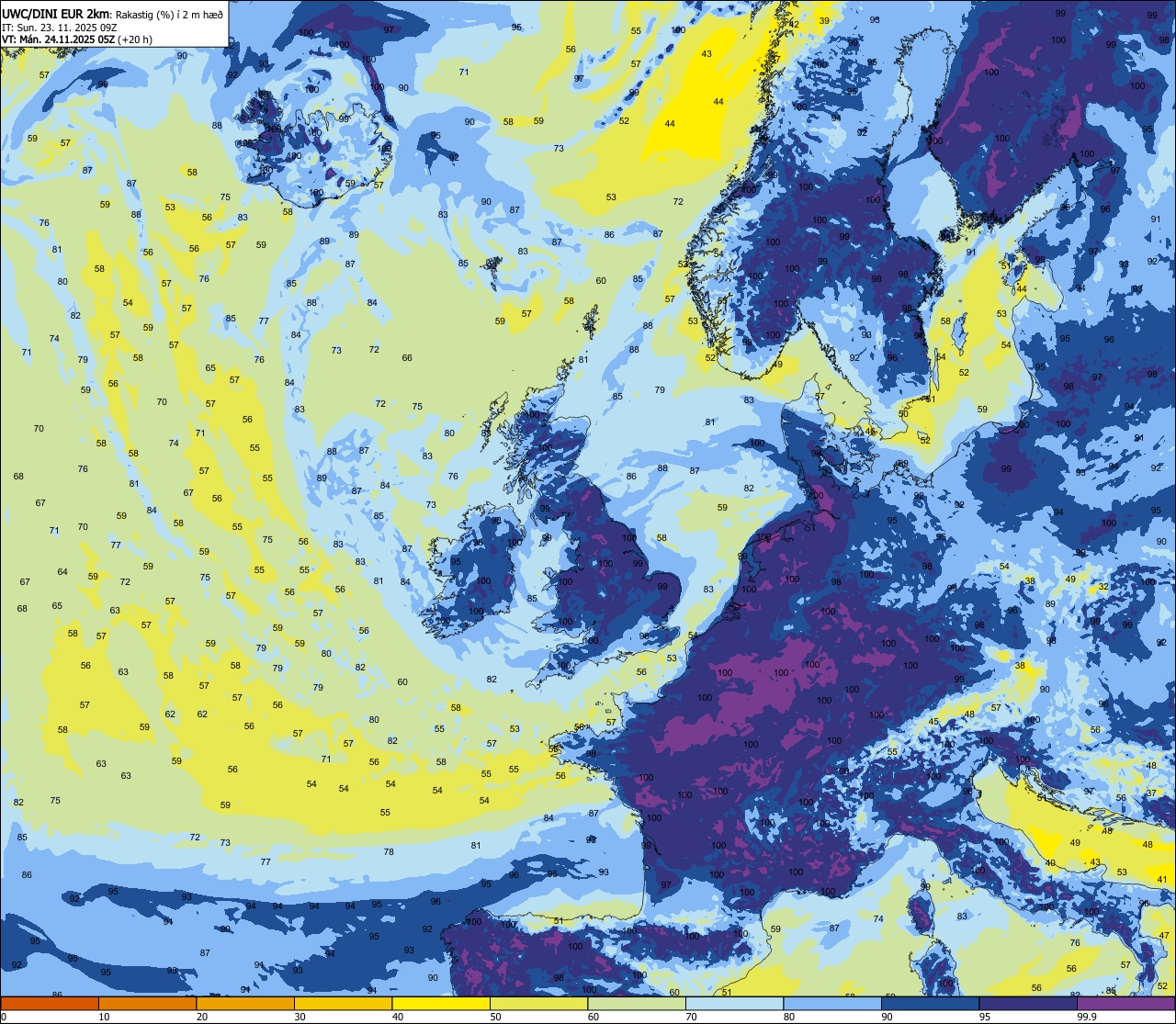The height and width of the screenshot is (1024, 1176).
Task: Click the '32' humidity value on the map
Action: pos(1103,587)
